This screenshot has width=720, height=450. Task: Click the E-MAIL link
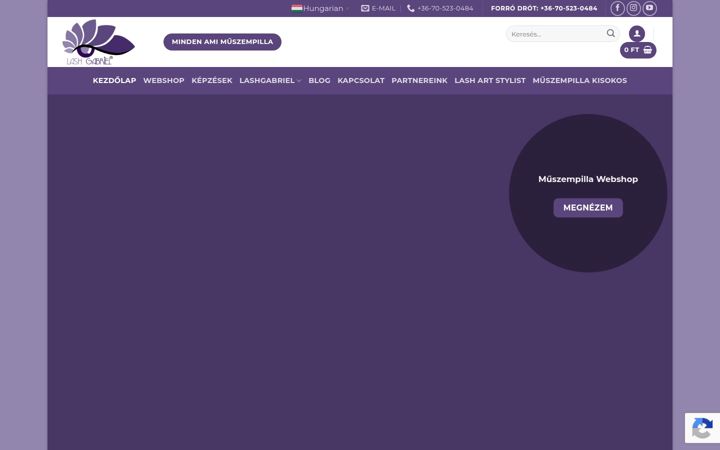click(378, 8)
